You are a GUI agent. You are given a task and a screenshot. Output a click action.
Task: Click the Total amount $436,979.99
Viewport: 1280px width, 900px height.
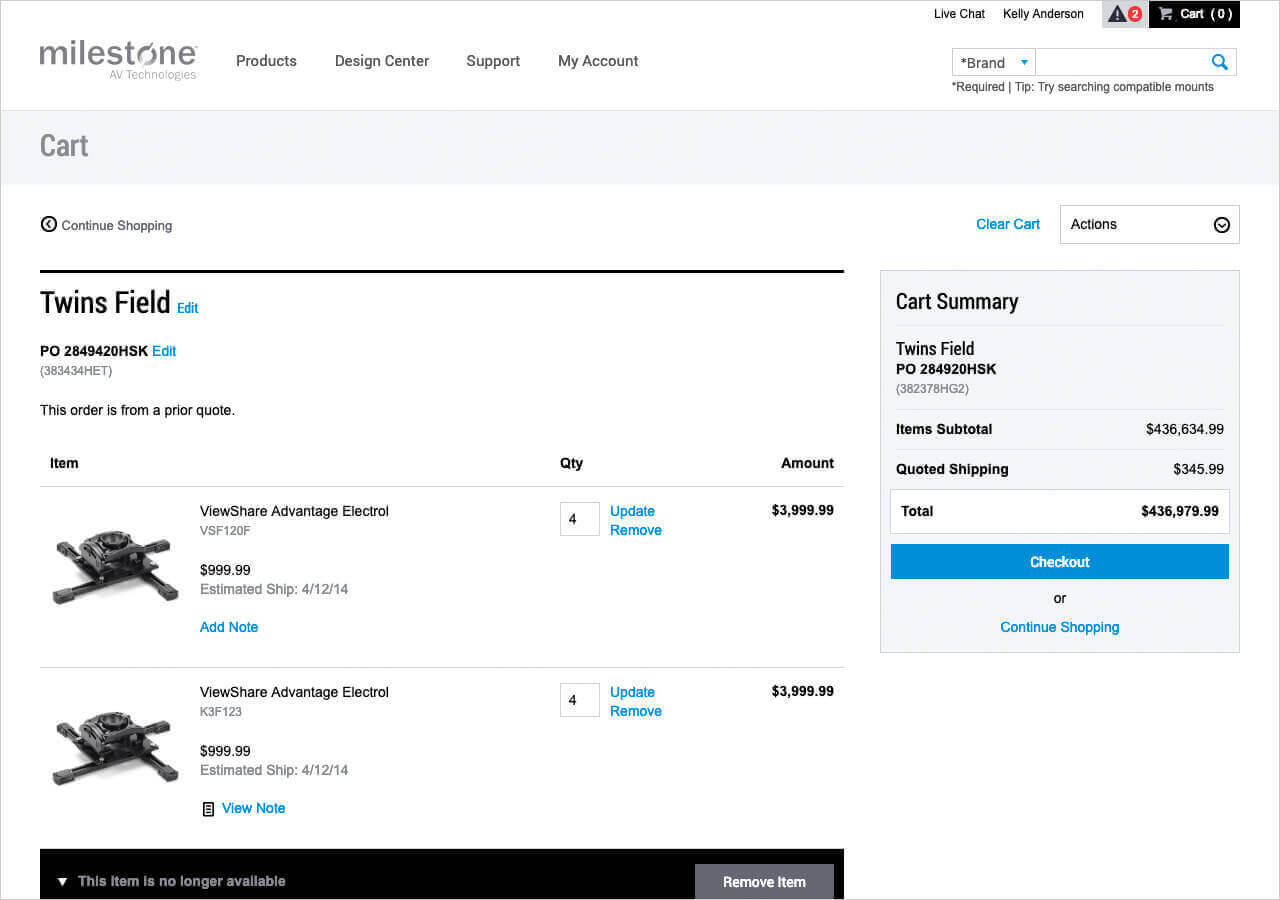pos(1180,511)
